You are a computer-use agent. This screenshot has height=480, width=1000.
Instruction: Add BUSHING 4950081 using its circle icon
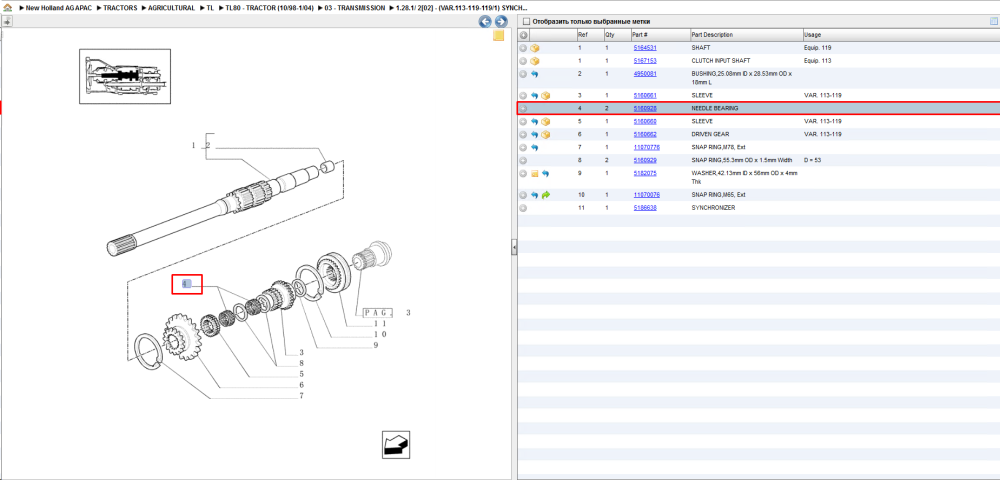click(523, 74)
